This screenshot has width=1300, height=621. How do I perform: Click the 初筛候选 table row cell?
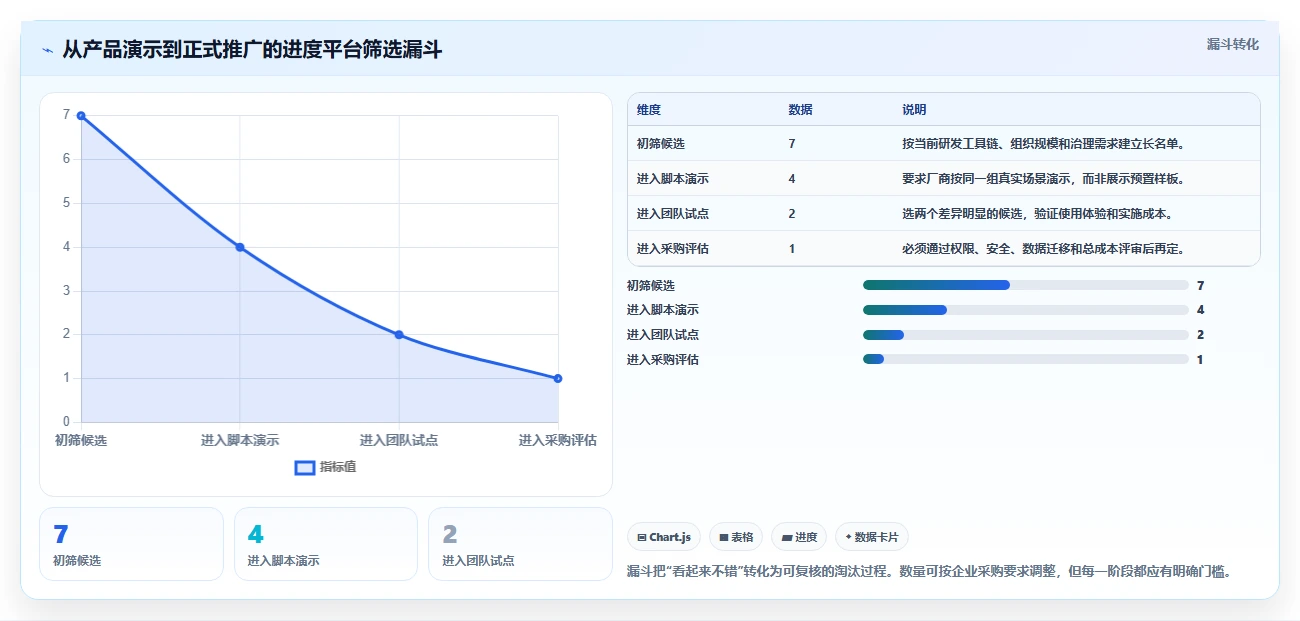click(661, 144)
